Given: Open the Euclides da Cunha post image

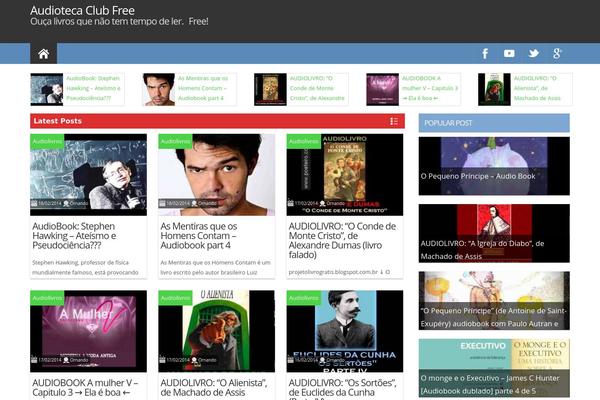Looking at the screenshot, I should coord(345,331).
